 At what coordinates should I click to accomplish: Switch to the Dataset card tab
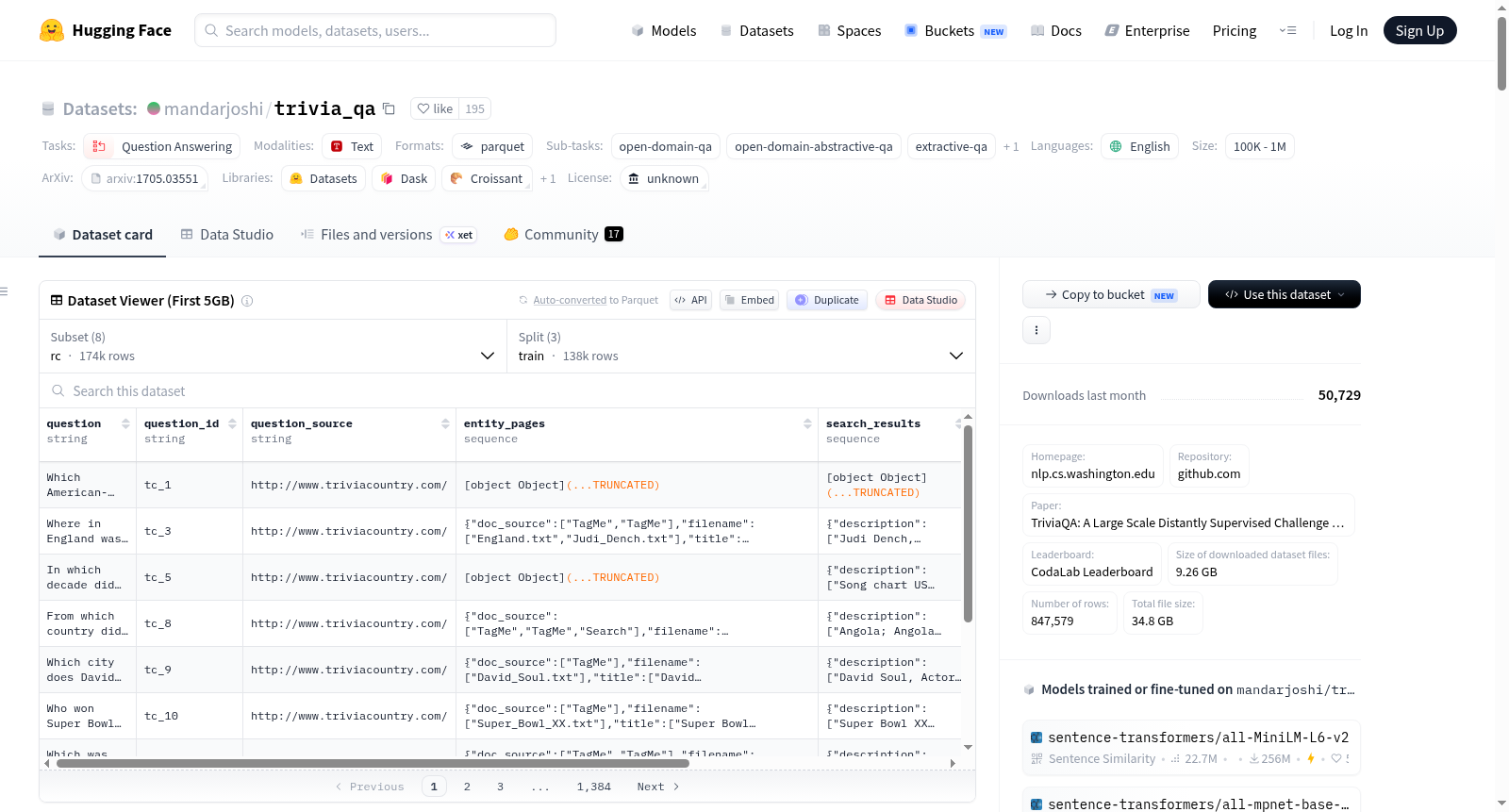pyautogui.click(x=103, y=235)
